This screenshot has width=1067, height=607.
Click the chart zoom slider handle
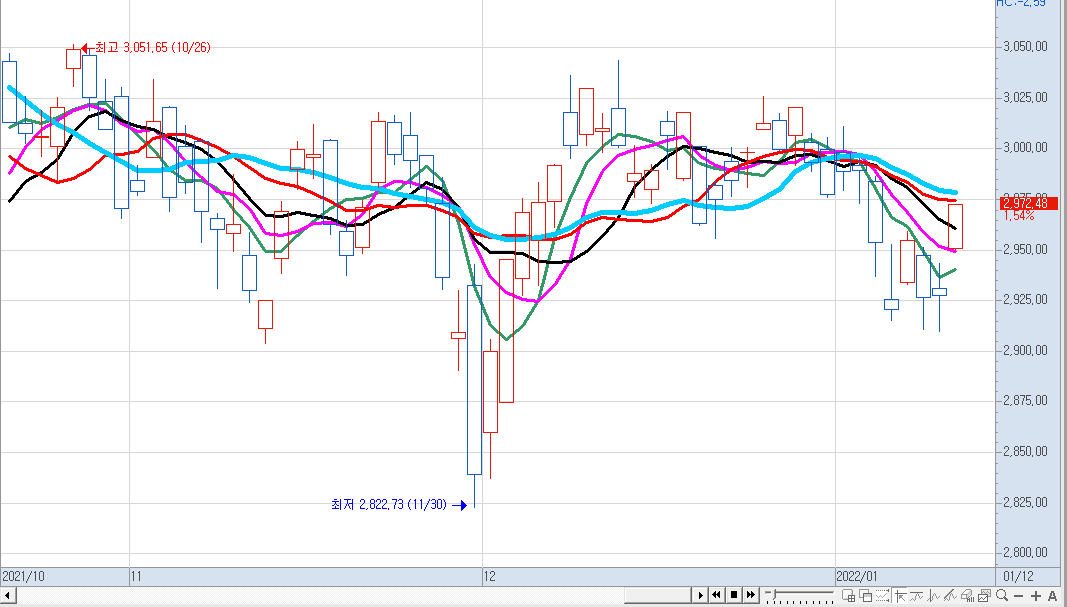(774, 594)
